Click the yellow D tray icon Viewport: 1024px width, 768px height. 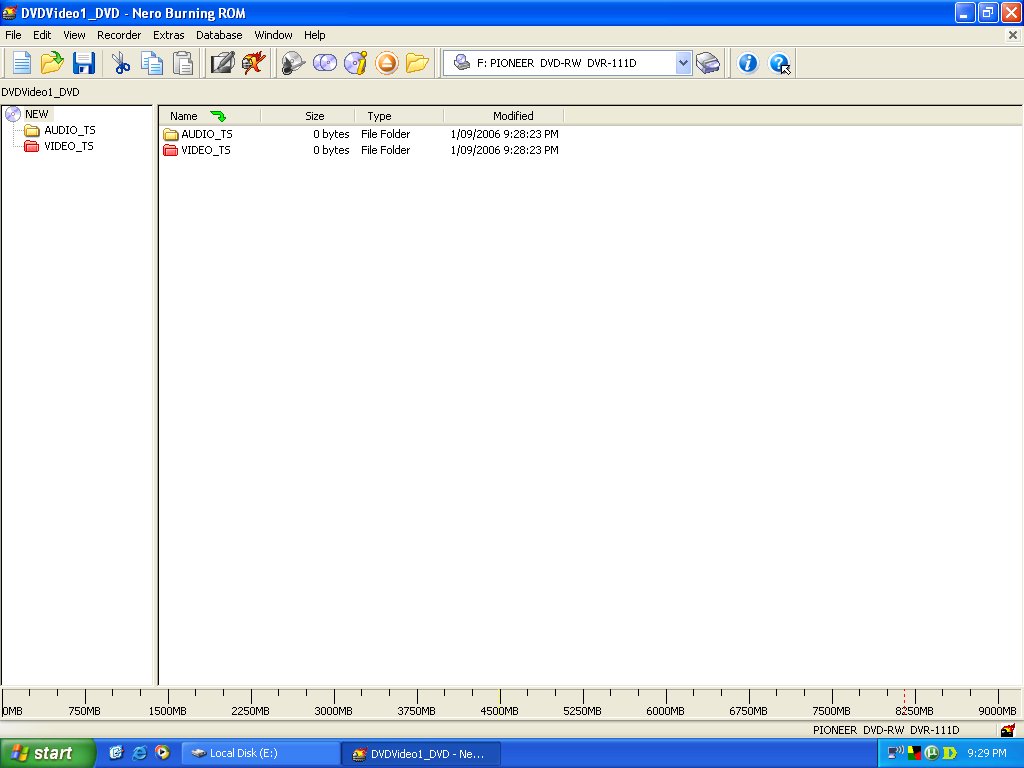(x=950, y=753)
